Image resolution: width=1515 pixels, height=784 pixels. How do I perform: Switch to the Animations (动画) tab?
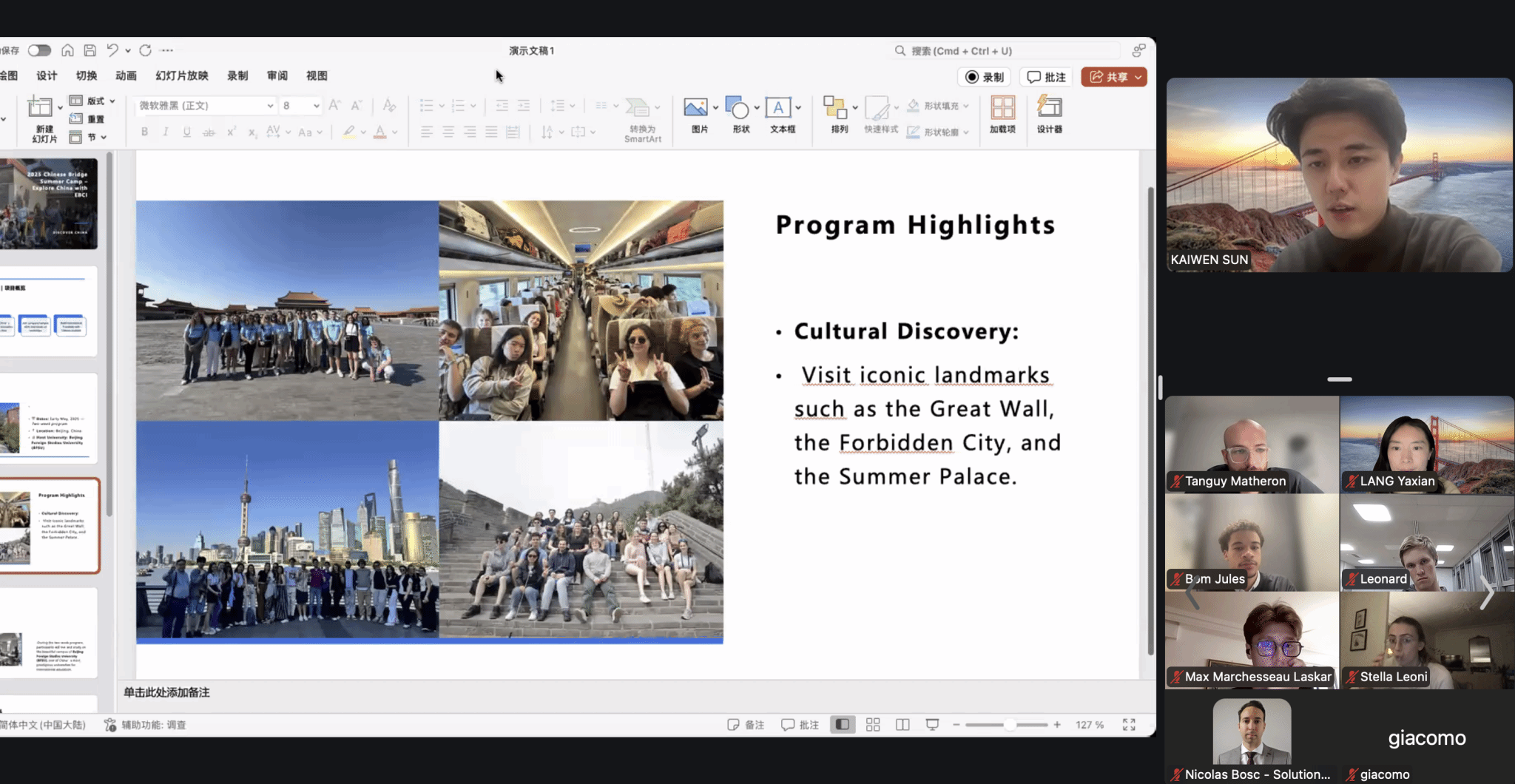(x=126, y=75)
